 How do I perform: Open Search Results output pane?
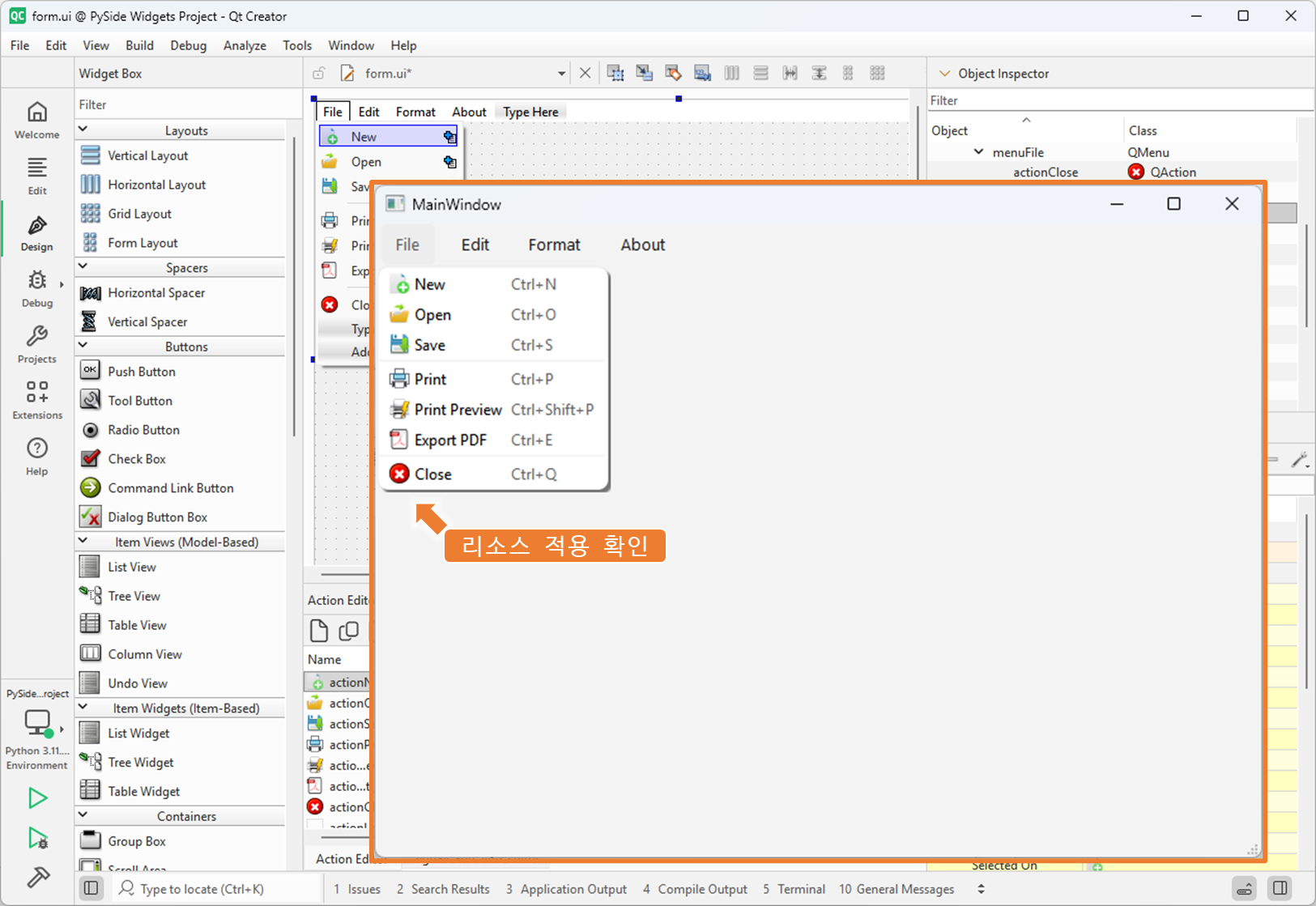pos(443,889)
